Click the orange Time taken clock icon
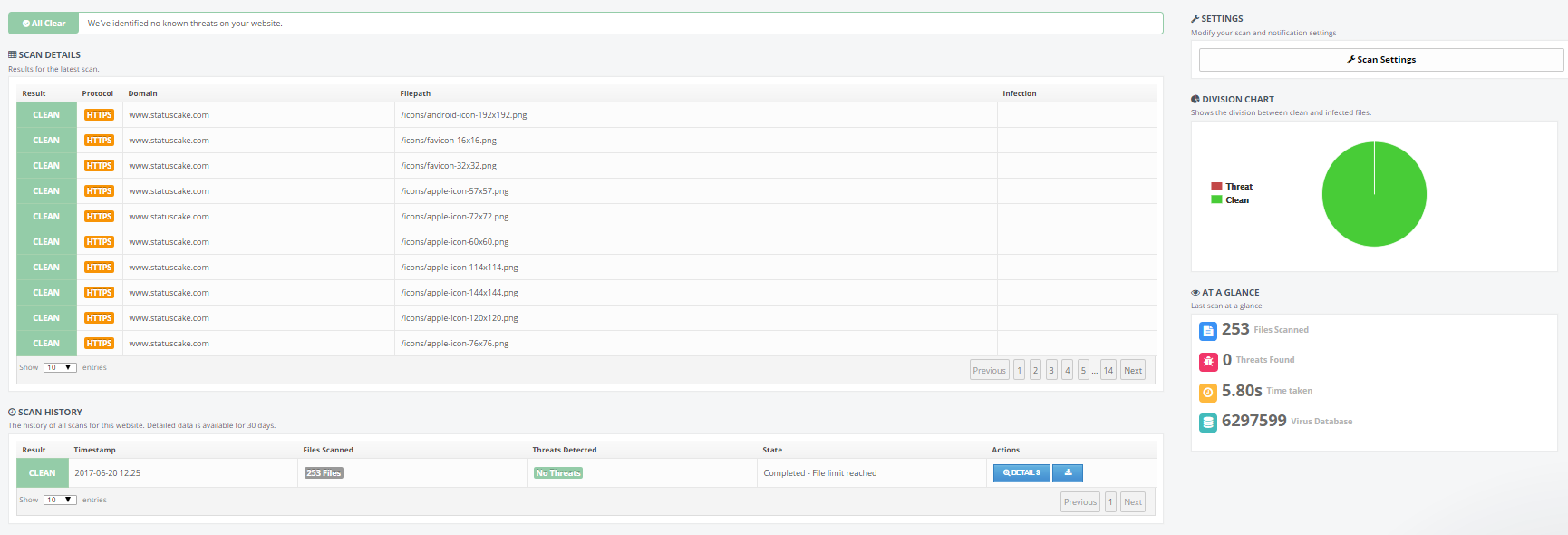This screenshot has width=1568, height=535. click(1207, 392)
